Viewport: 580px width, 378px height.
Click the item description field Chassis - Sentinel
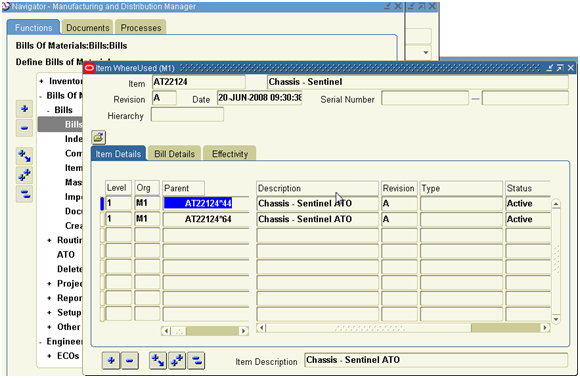coord(418,82)
